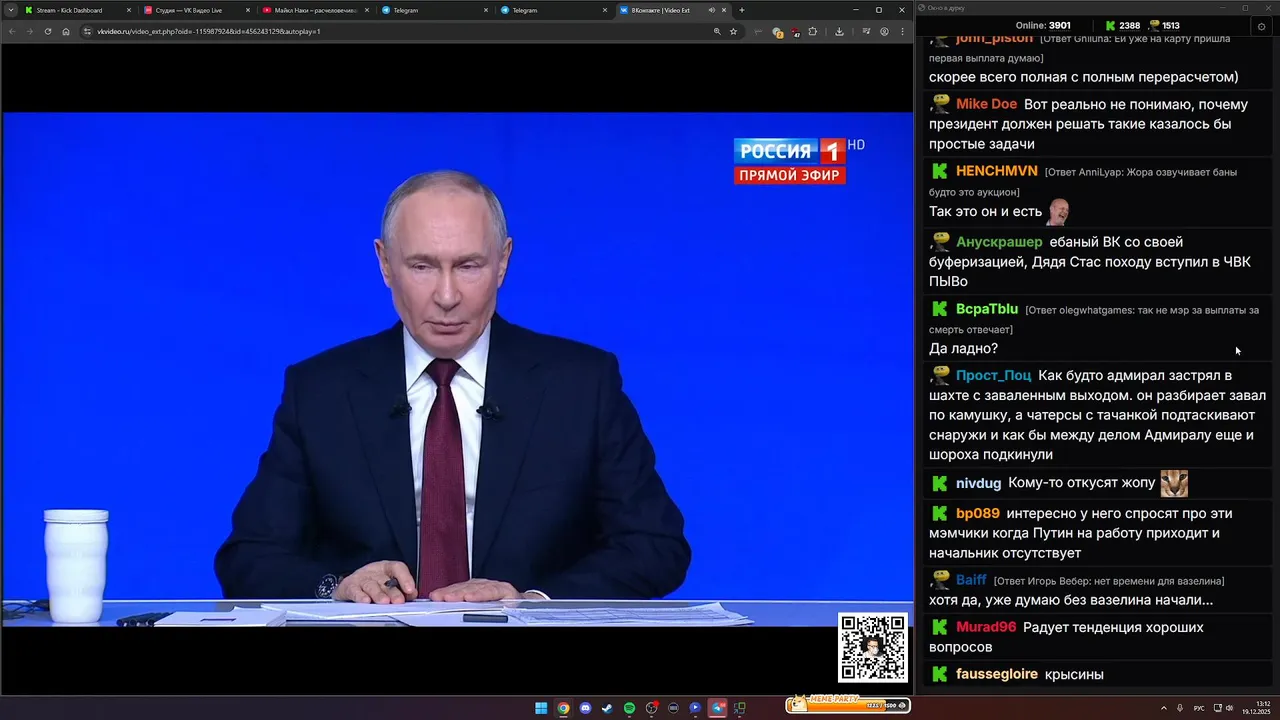
Task: Click the troll-face viewer count 1513
Action: click(x=1164, y=26)
